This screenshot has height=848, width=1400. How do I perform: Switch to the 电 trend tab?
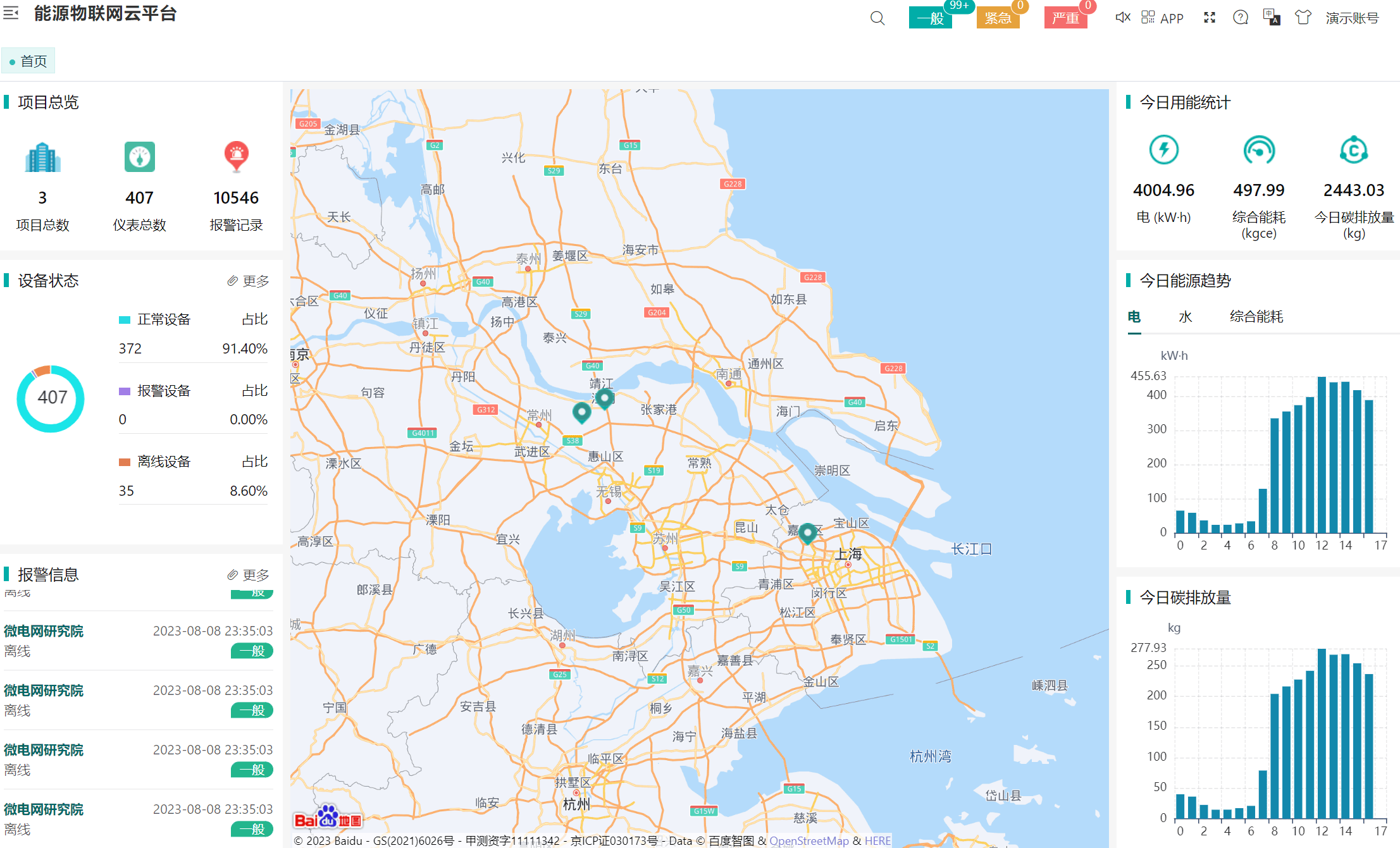pyautogui.click(x=1134, y=317)
